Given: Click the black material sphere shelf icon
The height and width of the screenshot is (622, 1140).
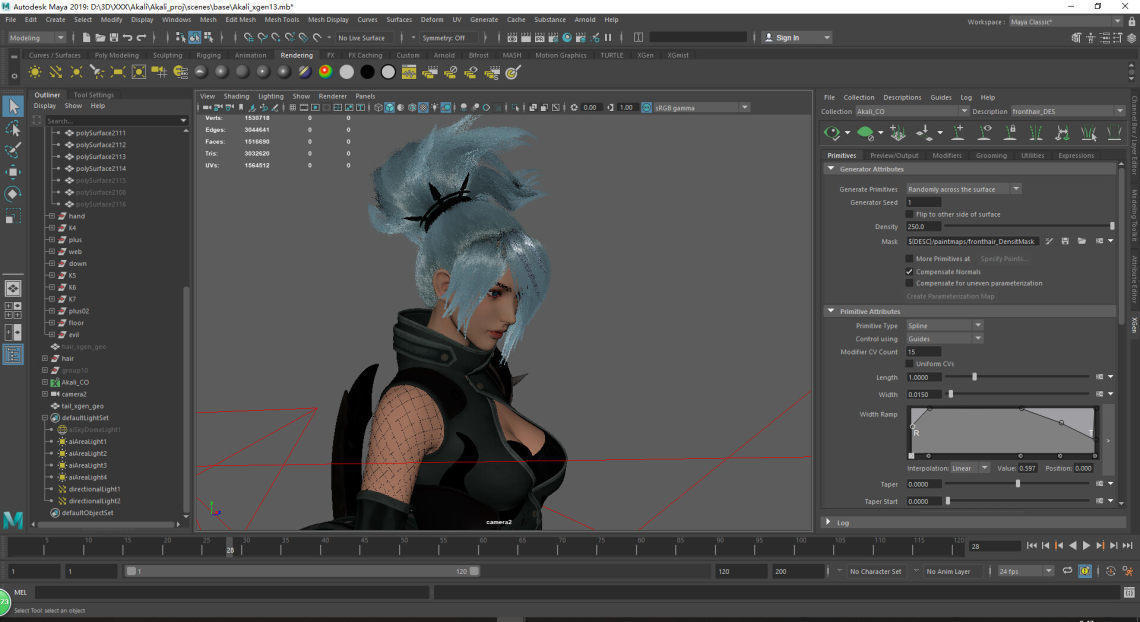Looking at the screenshot, I should 367,71.
